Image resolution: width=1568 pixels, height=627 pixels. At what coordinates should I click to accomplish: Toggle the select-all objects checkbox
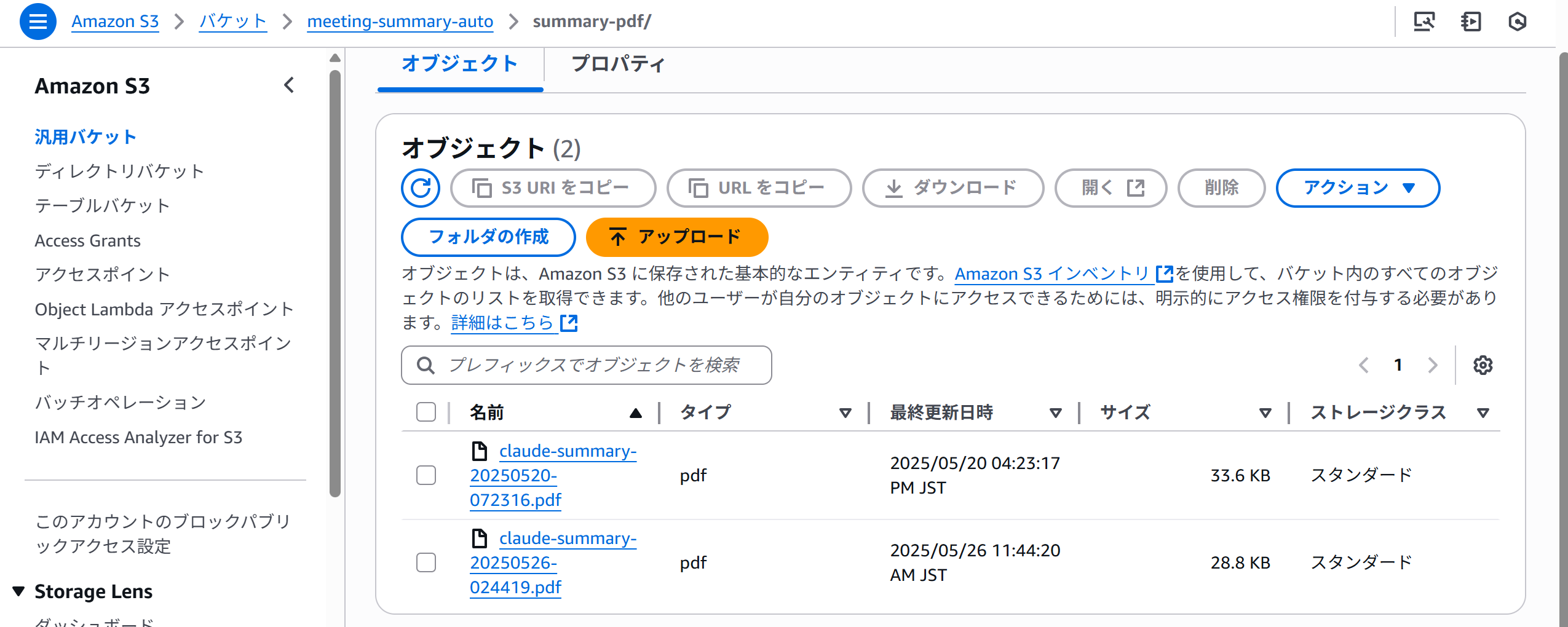[x=426, y=412]
